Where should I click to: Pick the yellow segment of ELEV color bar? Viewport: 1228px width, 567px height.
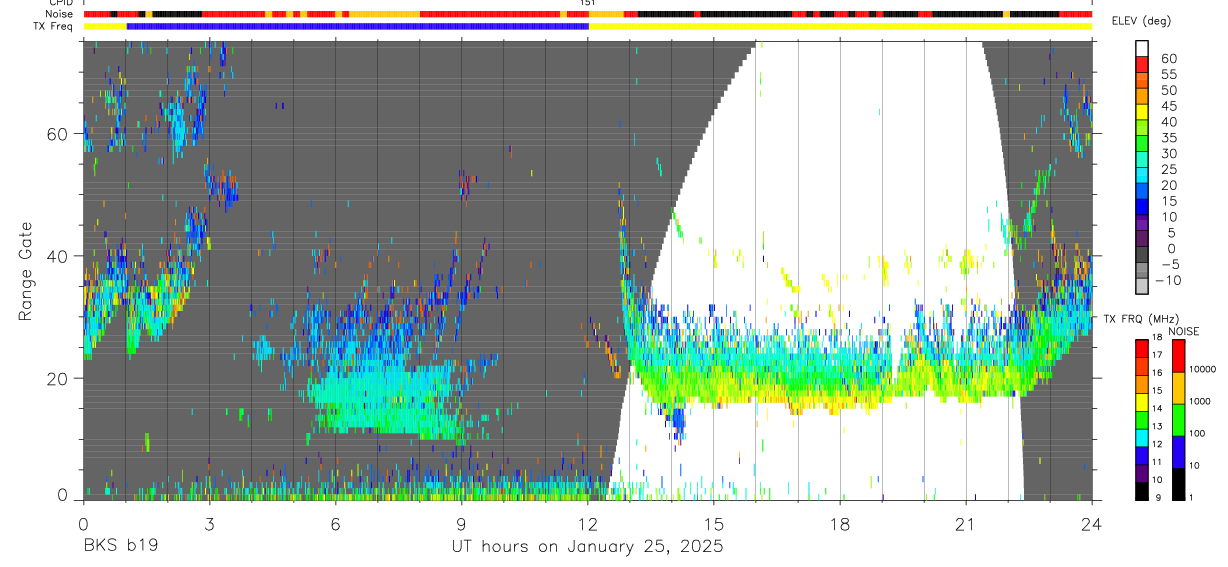pyautogui.click(x=1143, y=111)
